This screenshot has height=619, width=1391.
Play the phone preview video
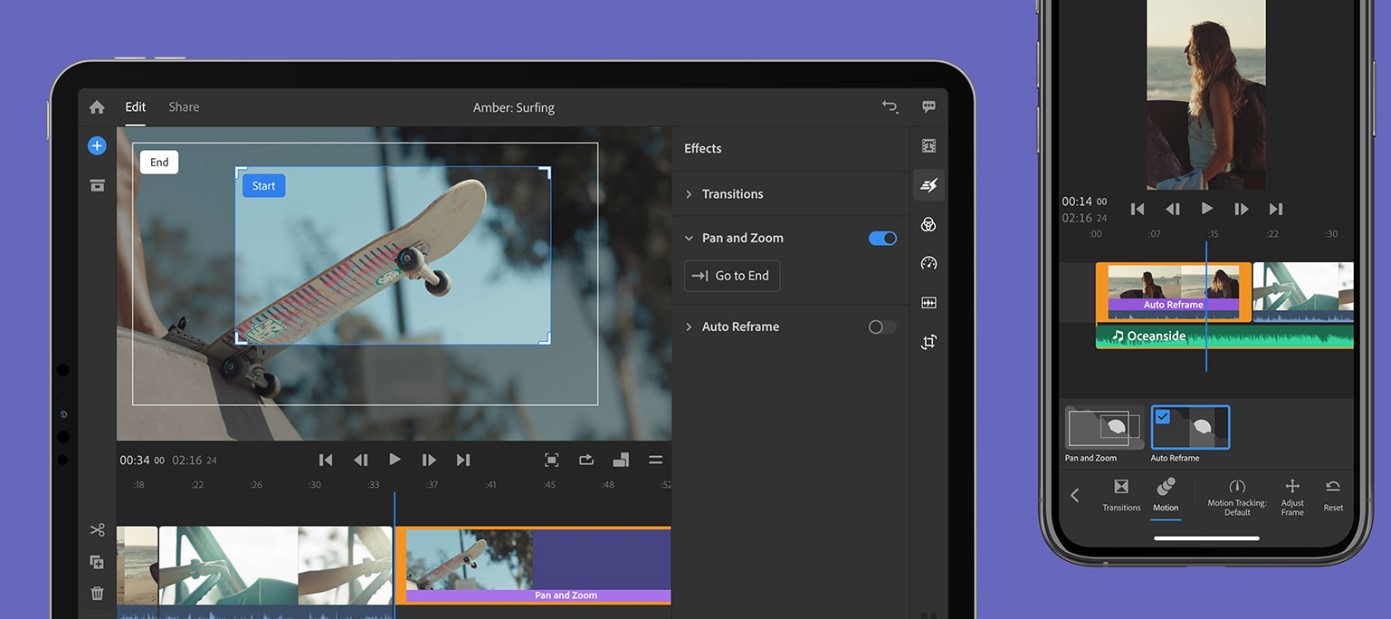tap(1207, 208)
